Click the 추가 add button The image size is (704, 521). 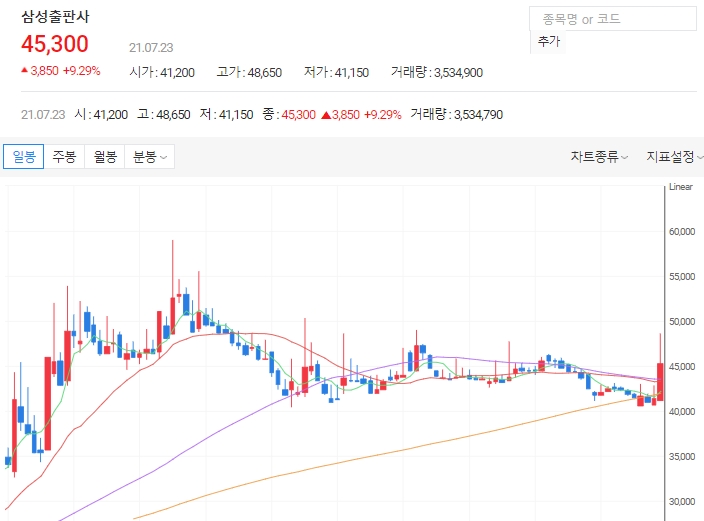point(548,41)
